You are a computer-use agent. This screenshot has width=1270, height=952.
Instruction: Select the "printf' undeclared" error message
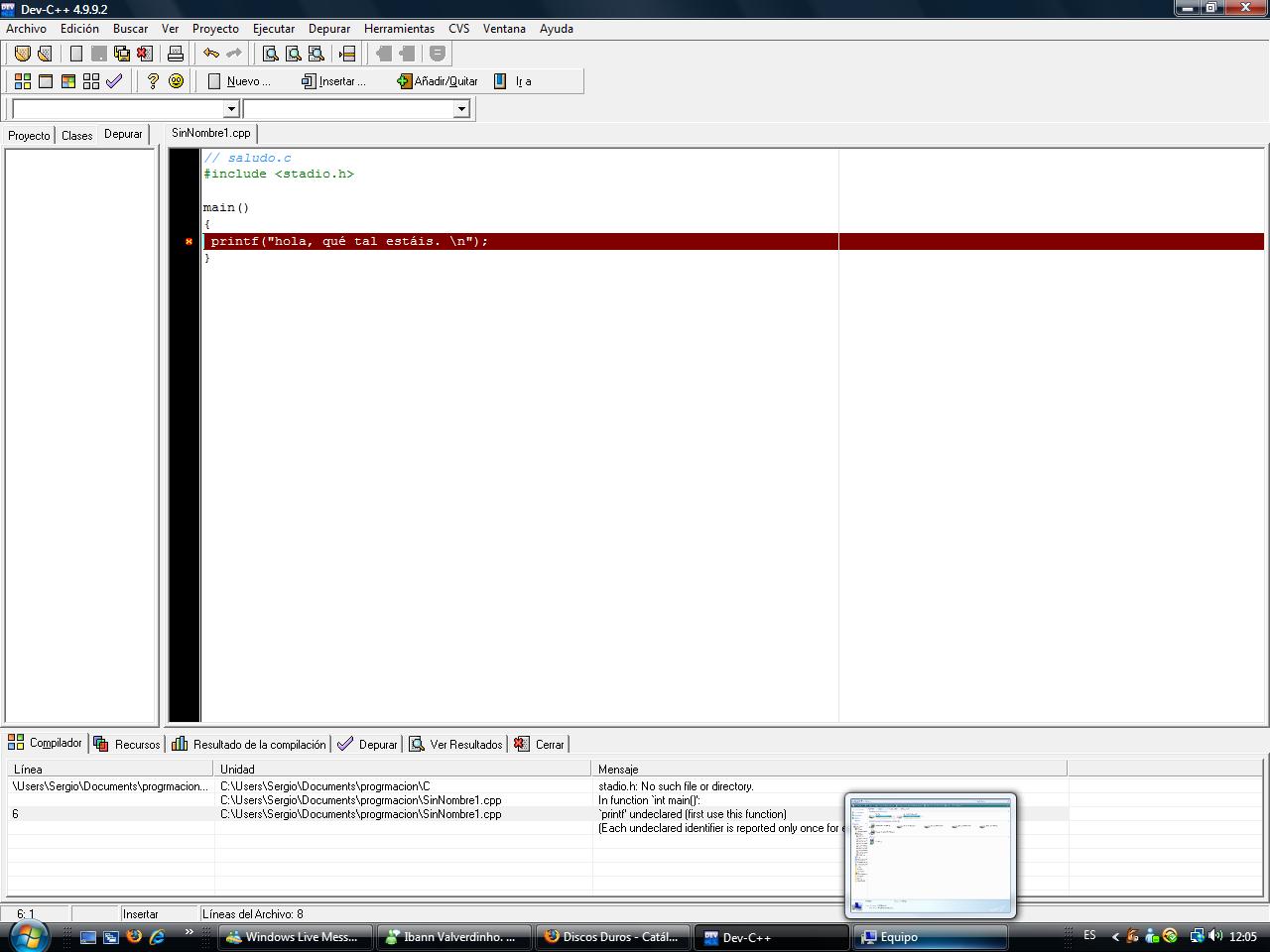[693, 814]
